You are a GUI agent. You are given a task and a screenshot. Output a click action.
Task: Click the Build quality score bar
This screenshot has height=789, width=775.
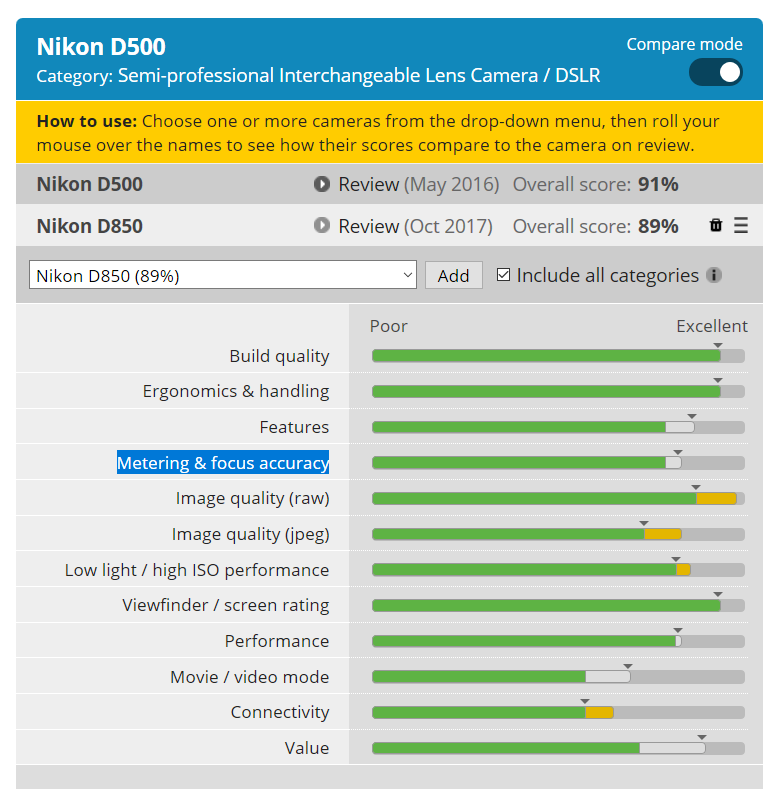point(558,356)
